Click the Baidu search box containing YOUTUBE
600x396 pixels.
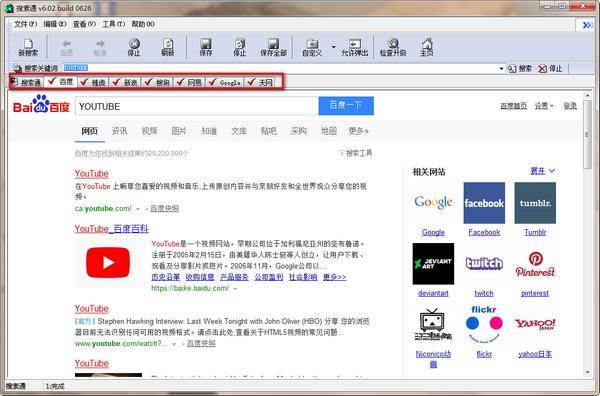197,106
